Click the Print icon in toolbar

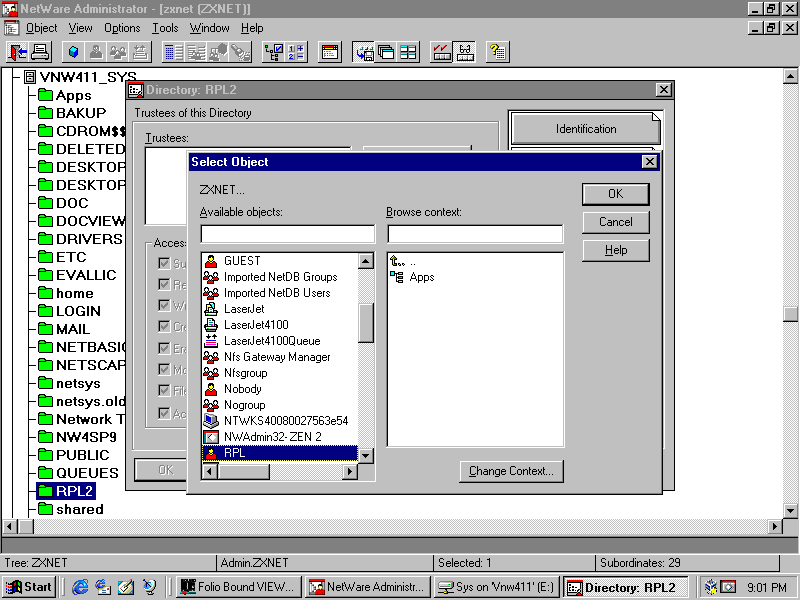tap(40, 52)
